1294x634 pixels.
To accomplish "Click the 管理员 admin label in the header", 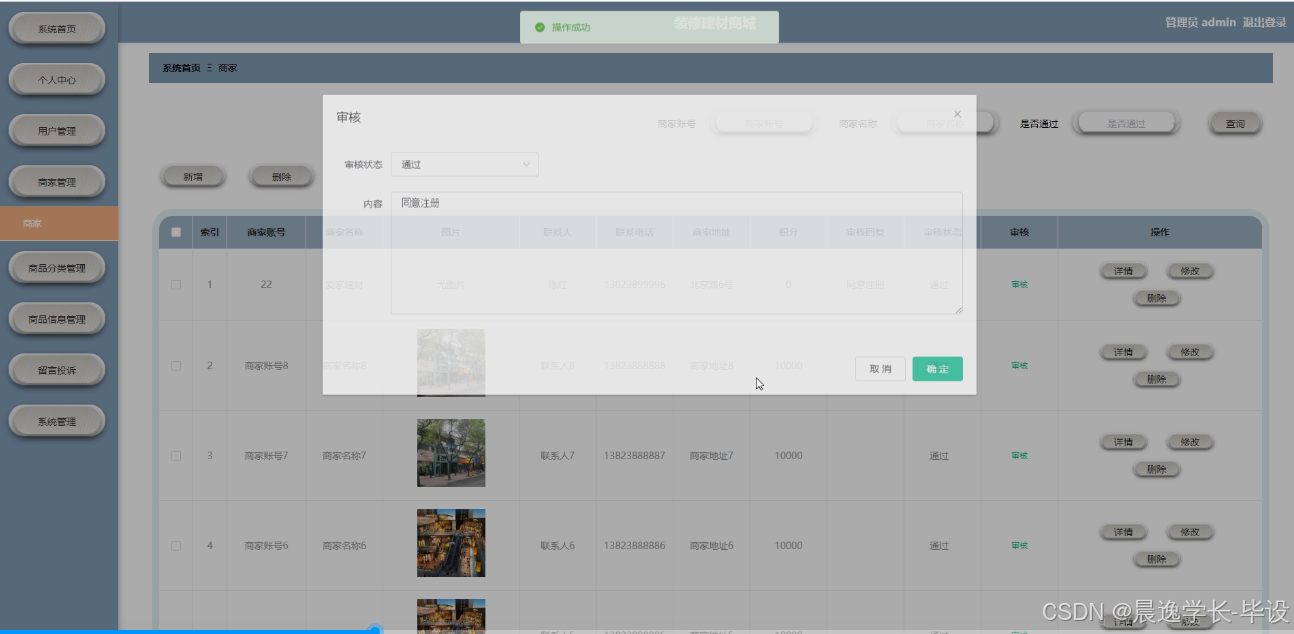I will [x=1201, y=22].
